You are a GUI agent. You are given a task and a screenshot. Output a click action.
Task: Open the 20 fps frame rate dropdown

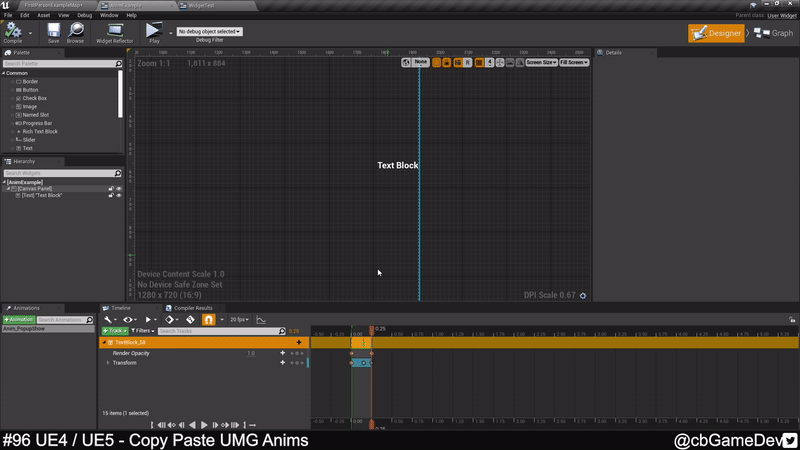pos(239,320)
